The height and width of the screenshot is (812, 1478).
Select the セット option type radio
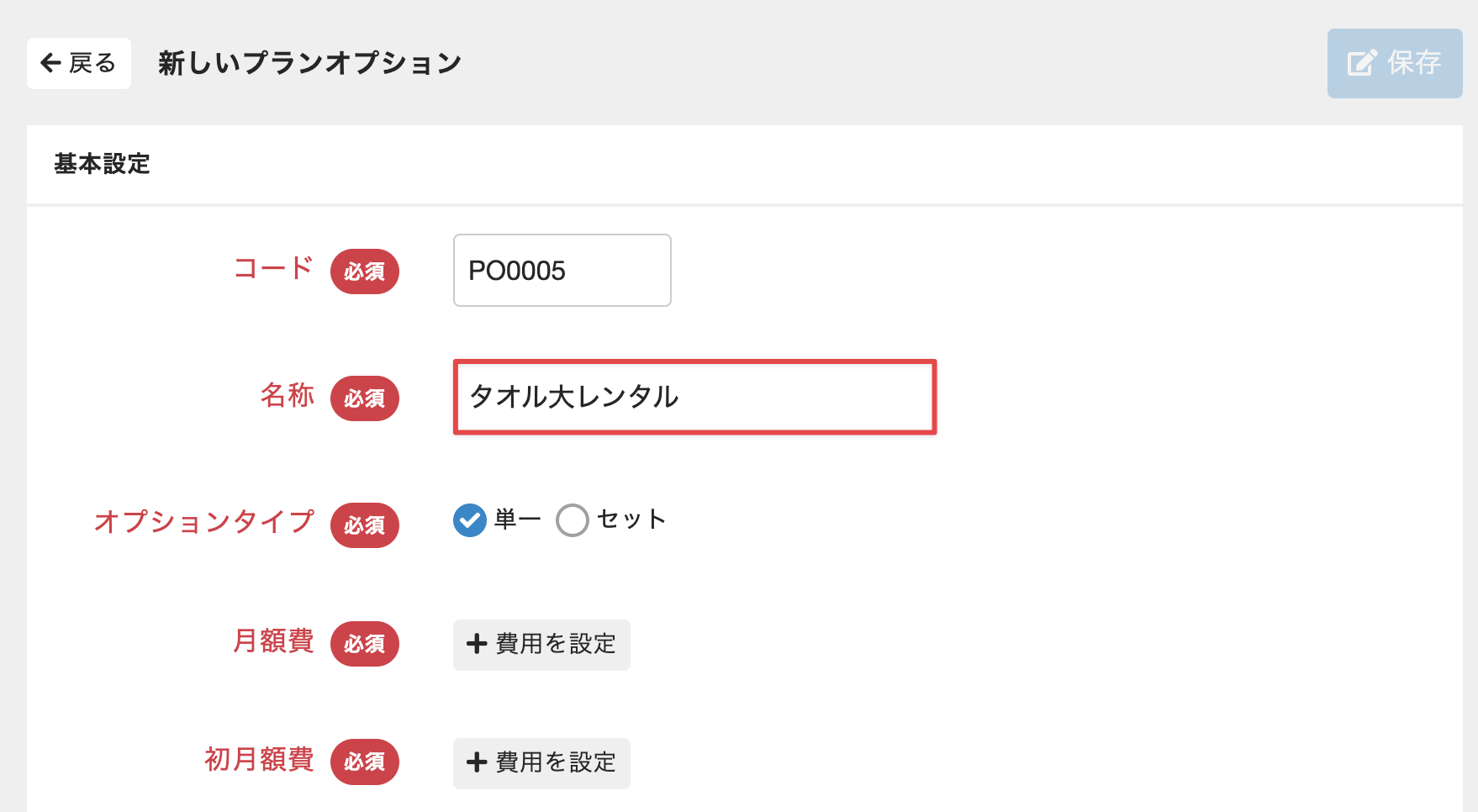(573, 520)
